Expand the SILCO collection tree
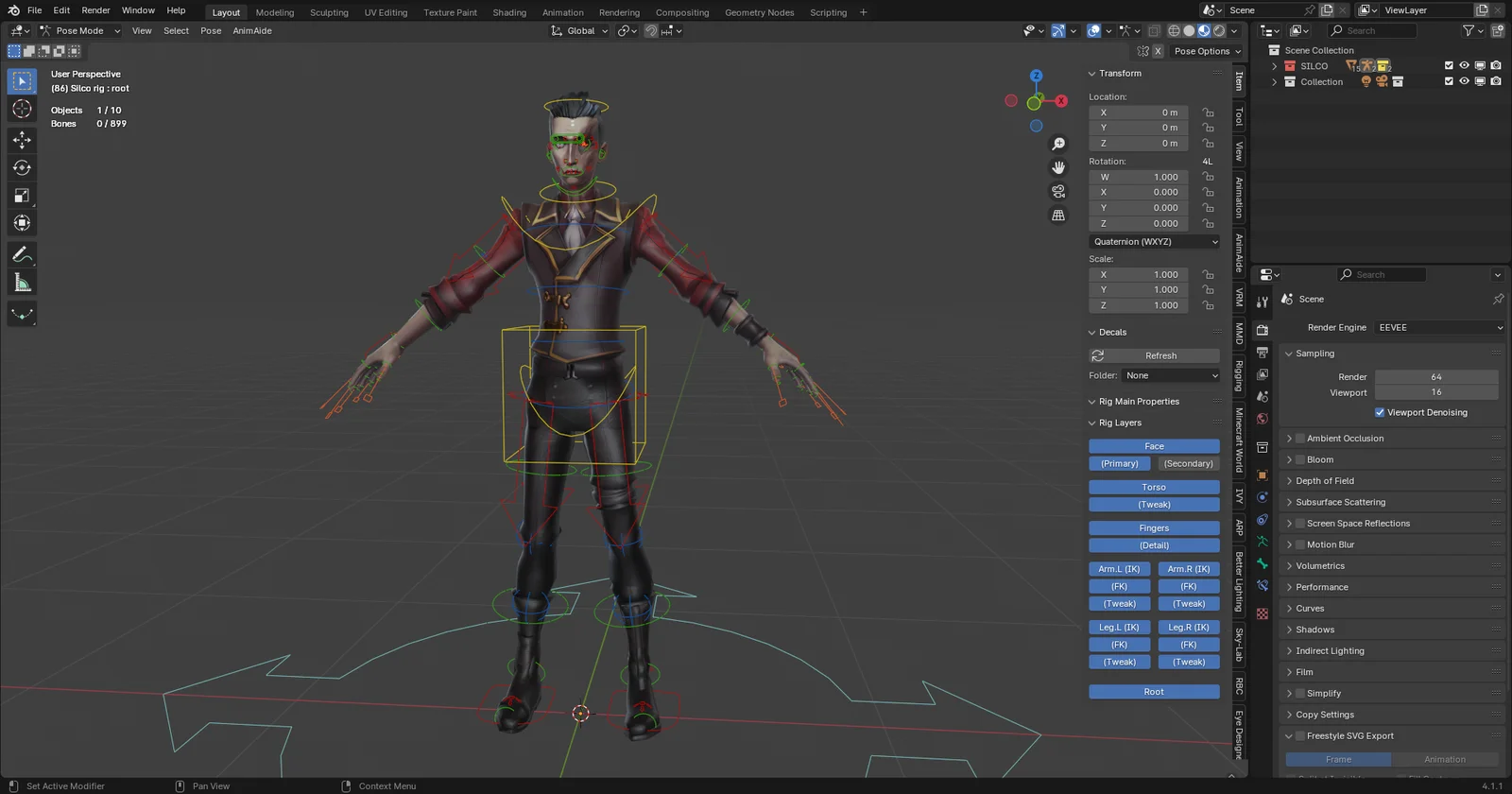1512x794 pixels. coord(1274,66)
